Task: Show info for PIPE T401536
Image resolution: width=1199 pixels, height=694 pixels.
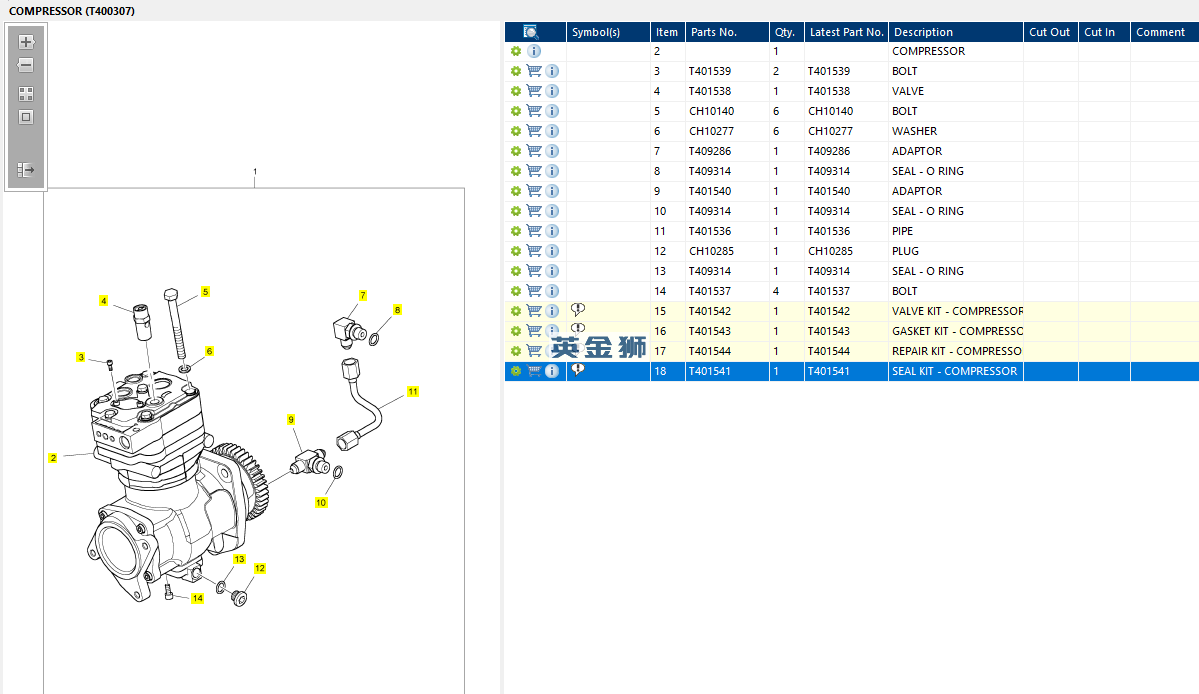Action: tap(552, 231)
